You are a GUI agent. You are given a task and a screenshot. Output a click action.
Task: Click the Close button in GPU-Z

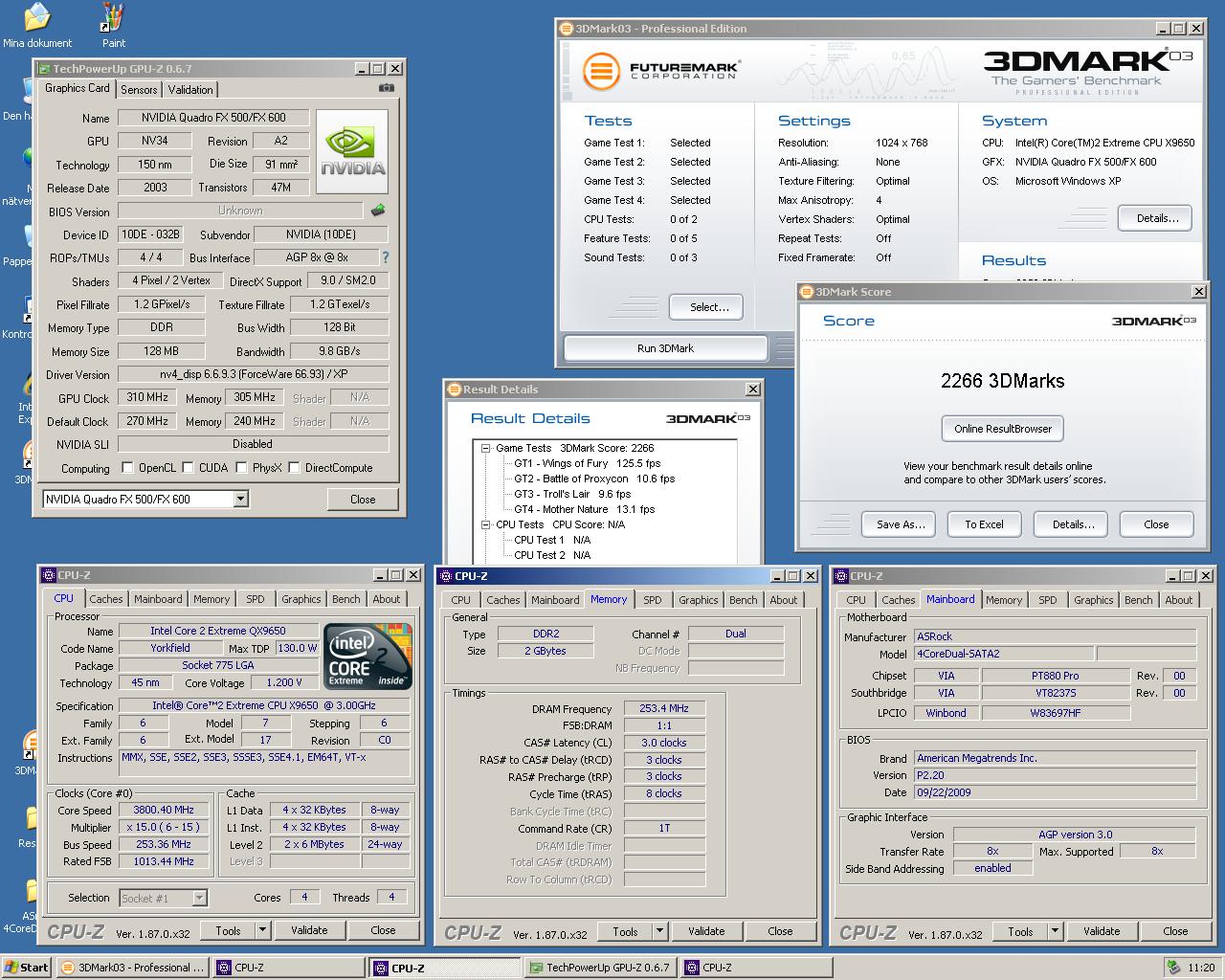click(363, 499)
